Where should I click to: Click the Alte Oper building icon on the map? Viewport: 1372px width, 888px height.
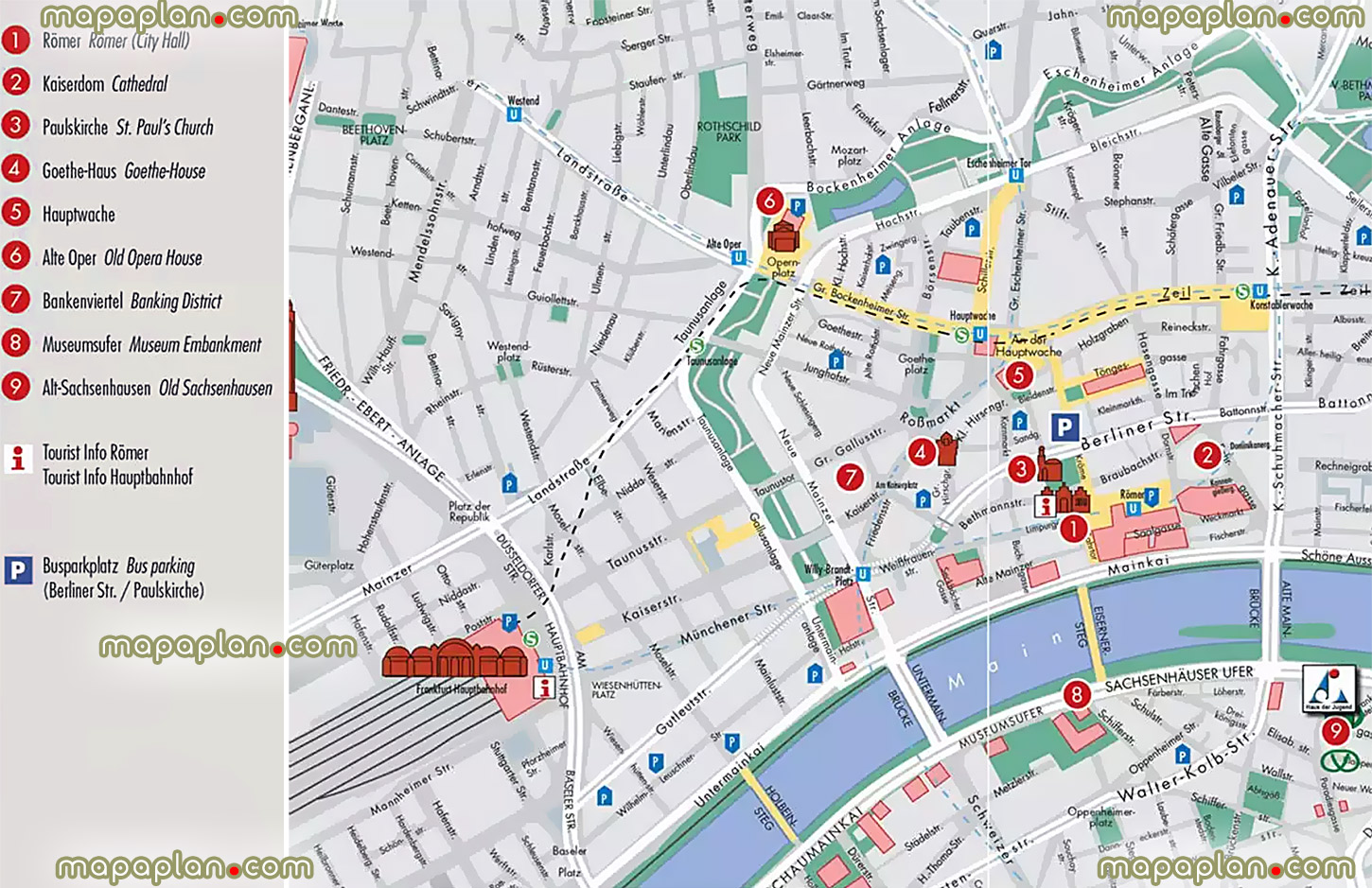tap(783, 235)
